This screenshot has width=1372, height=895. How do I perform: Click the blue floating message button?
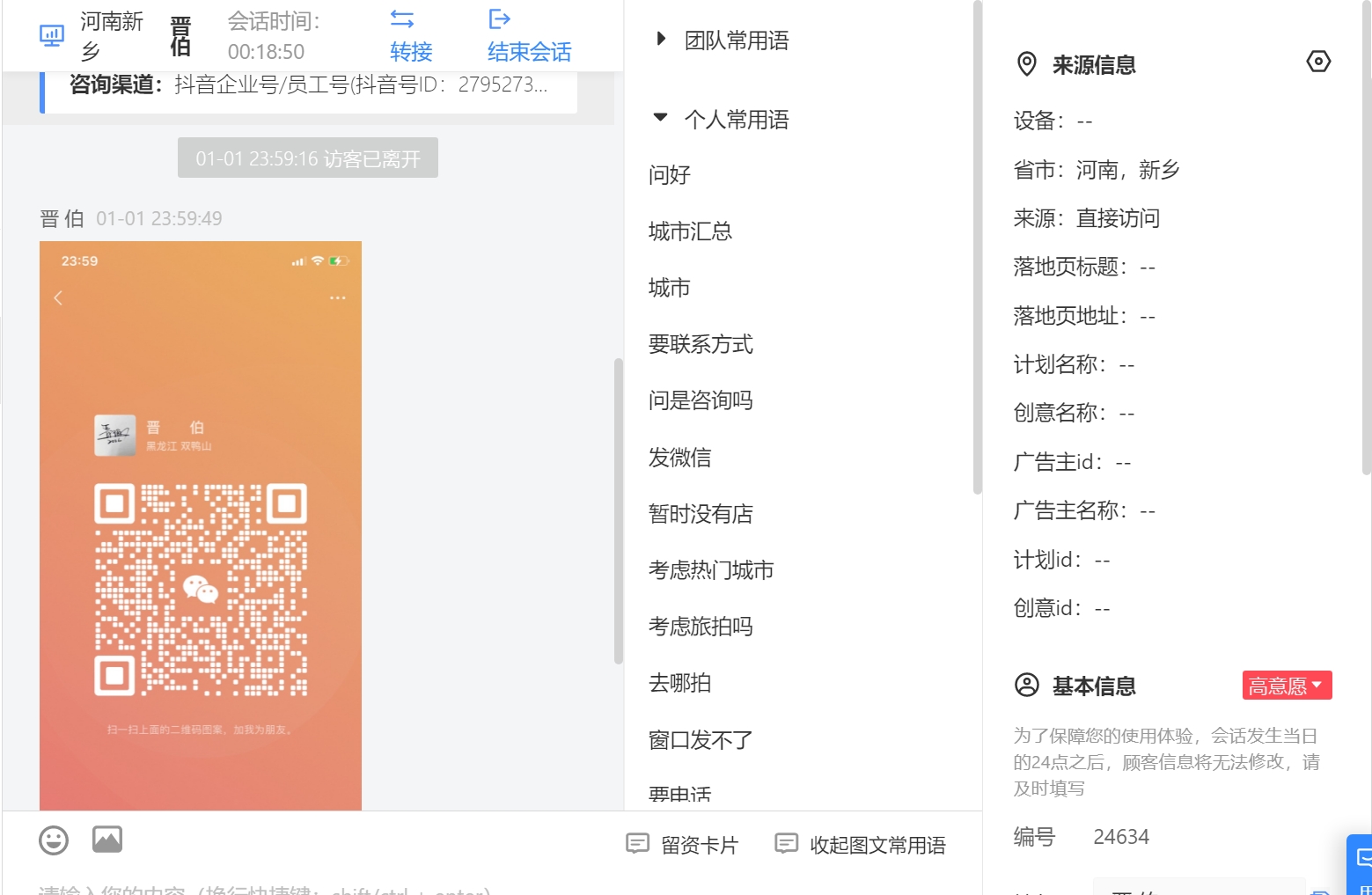click(1360, 864)
